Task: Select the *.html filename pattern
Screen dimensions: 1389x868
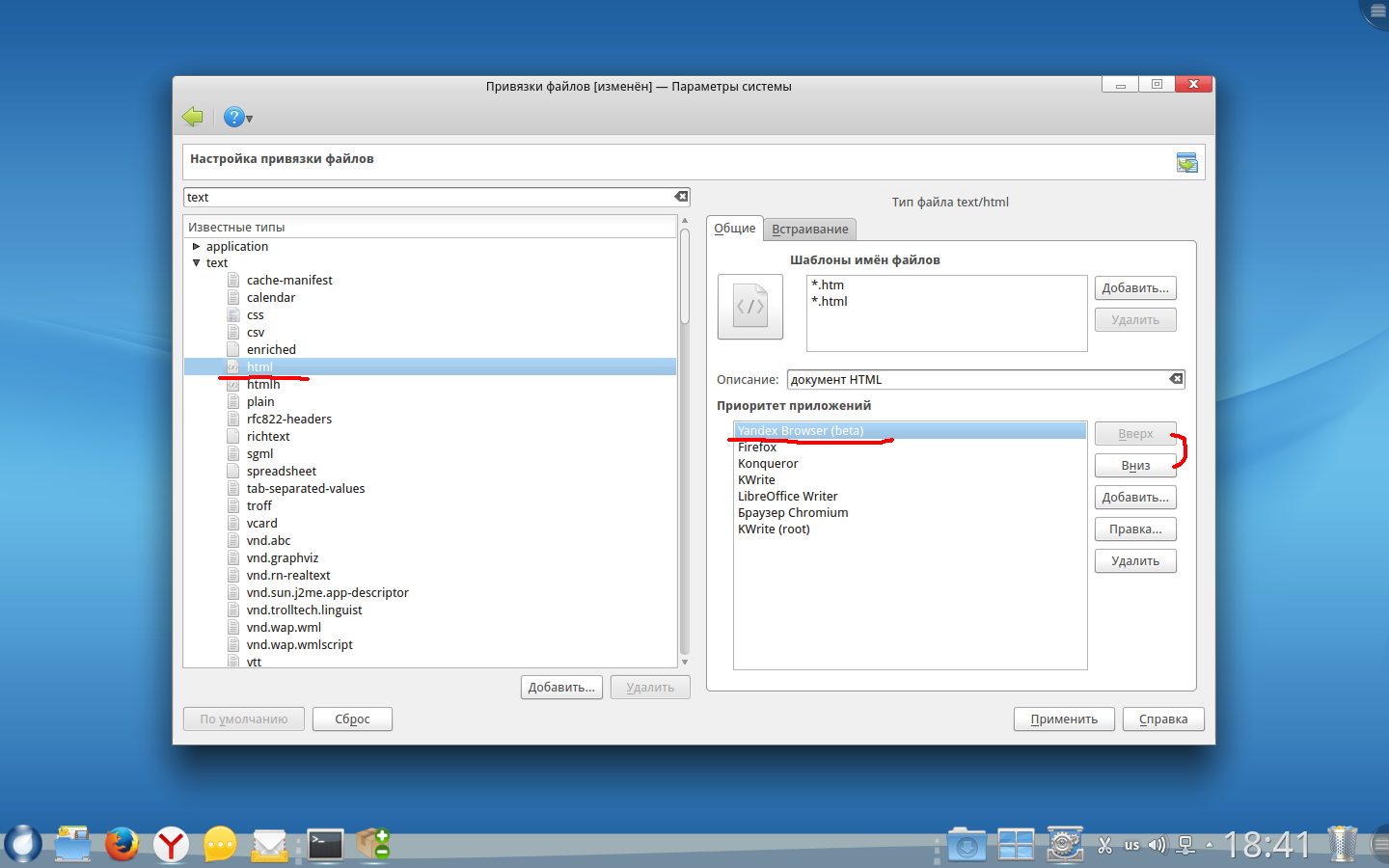Action: pos(830,302)
